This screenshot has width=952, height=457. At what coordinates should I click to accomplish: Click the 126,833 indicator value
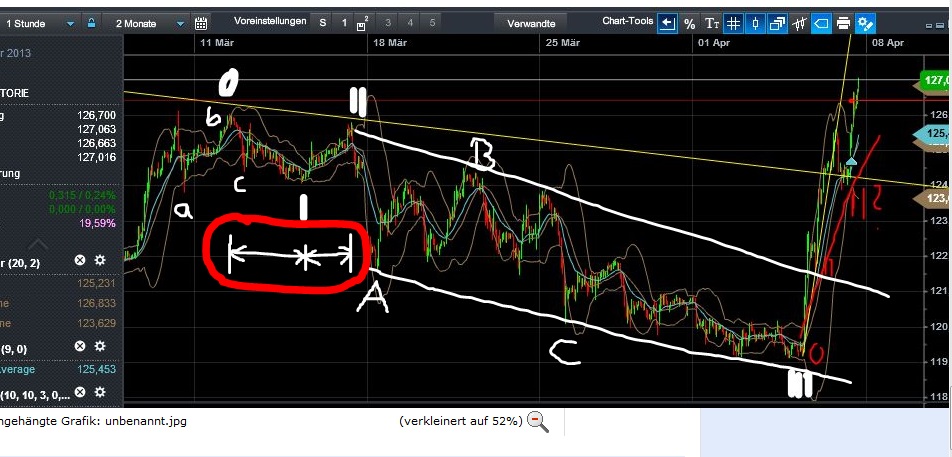tap(97, 303)
